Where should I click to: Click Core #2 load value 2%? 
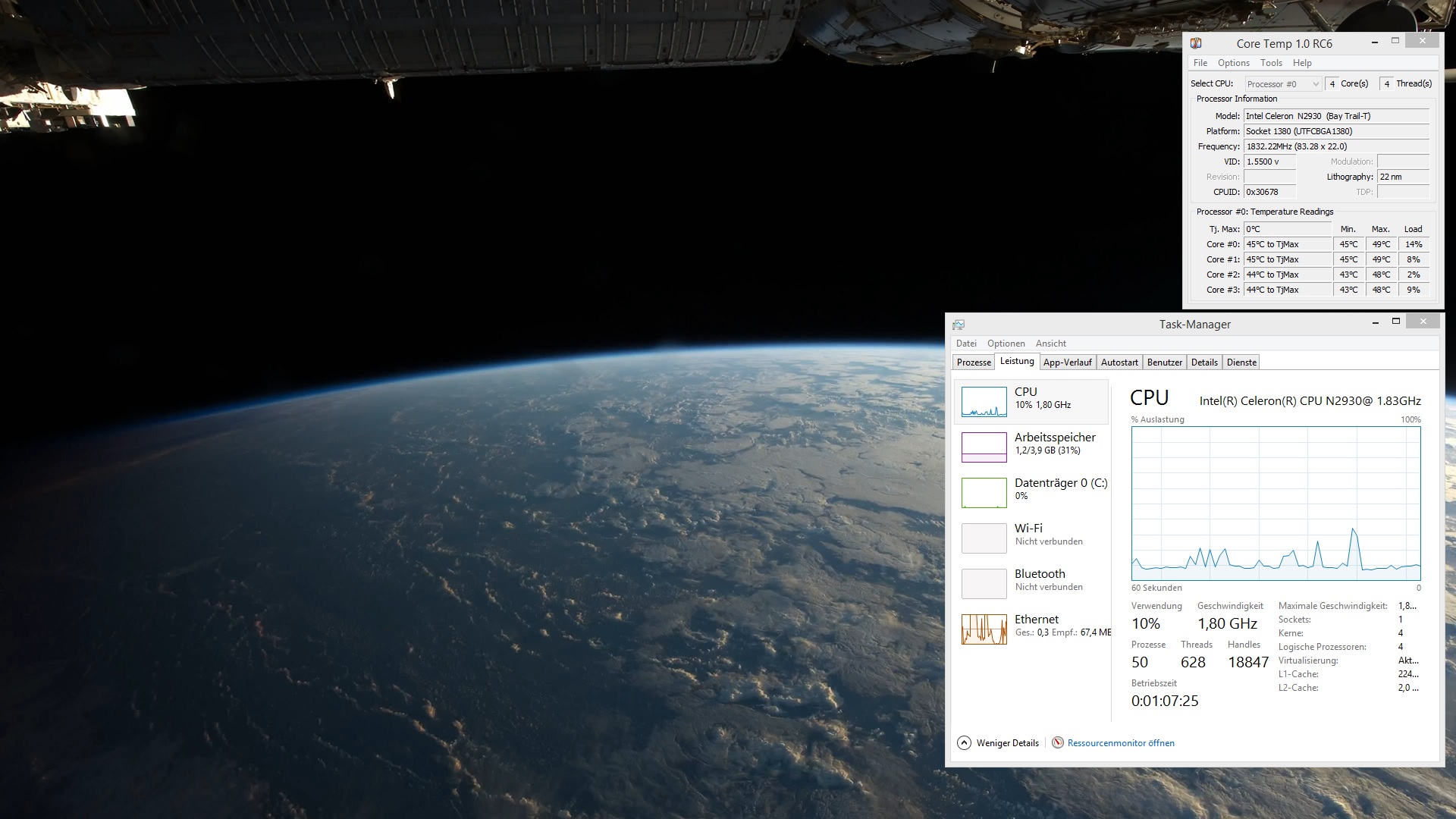pyautogui.click(x=1414, y=275)
